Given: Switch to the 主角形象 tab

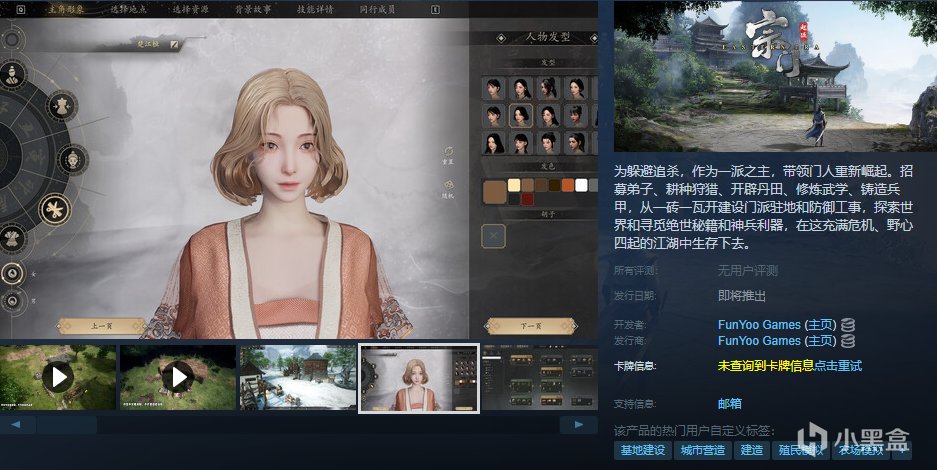Looking at the screenshot, I should 66,10.
